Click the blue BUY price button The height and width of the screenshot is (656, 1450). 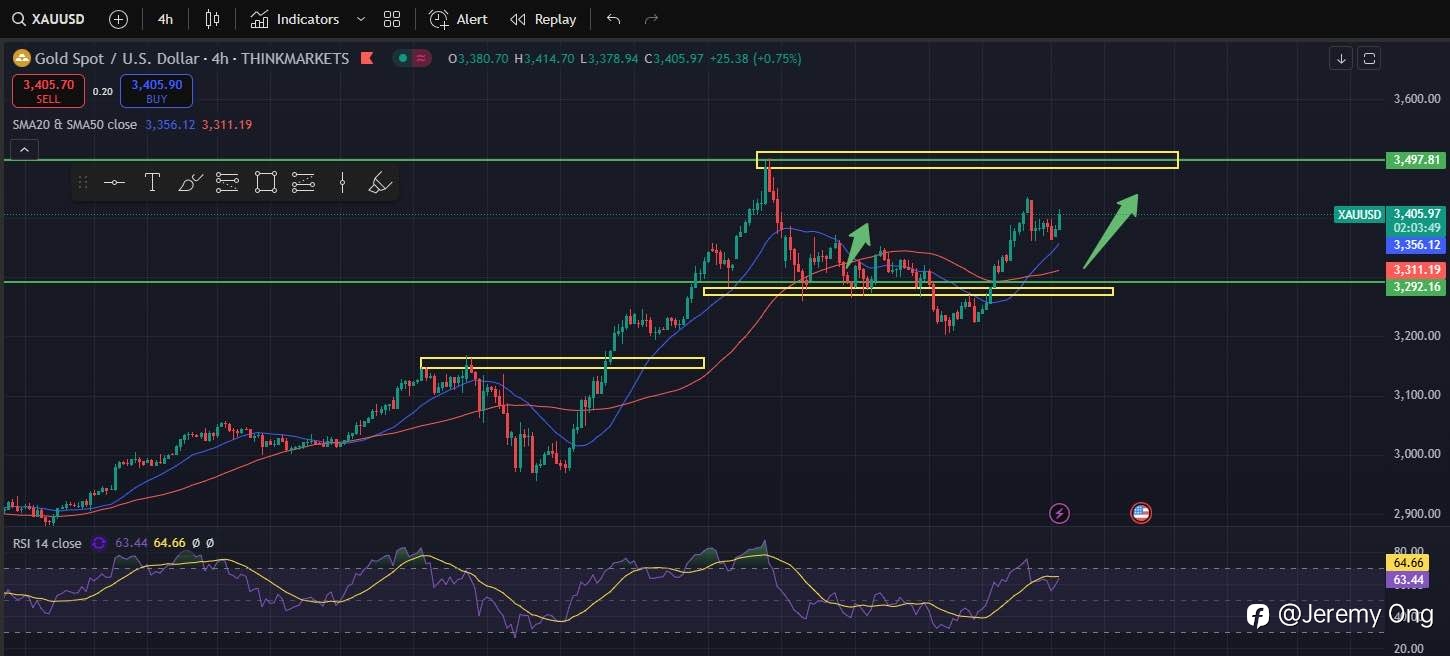(156, 91)
